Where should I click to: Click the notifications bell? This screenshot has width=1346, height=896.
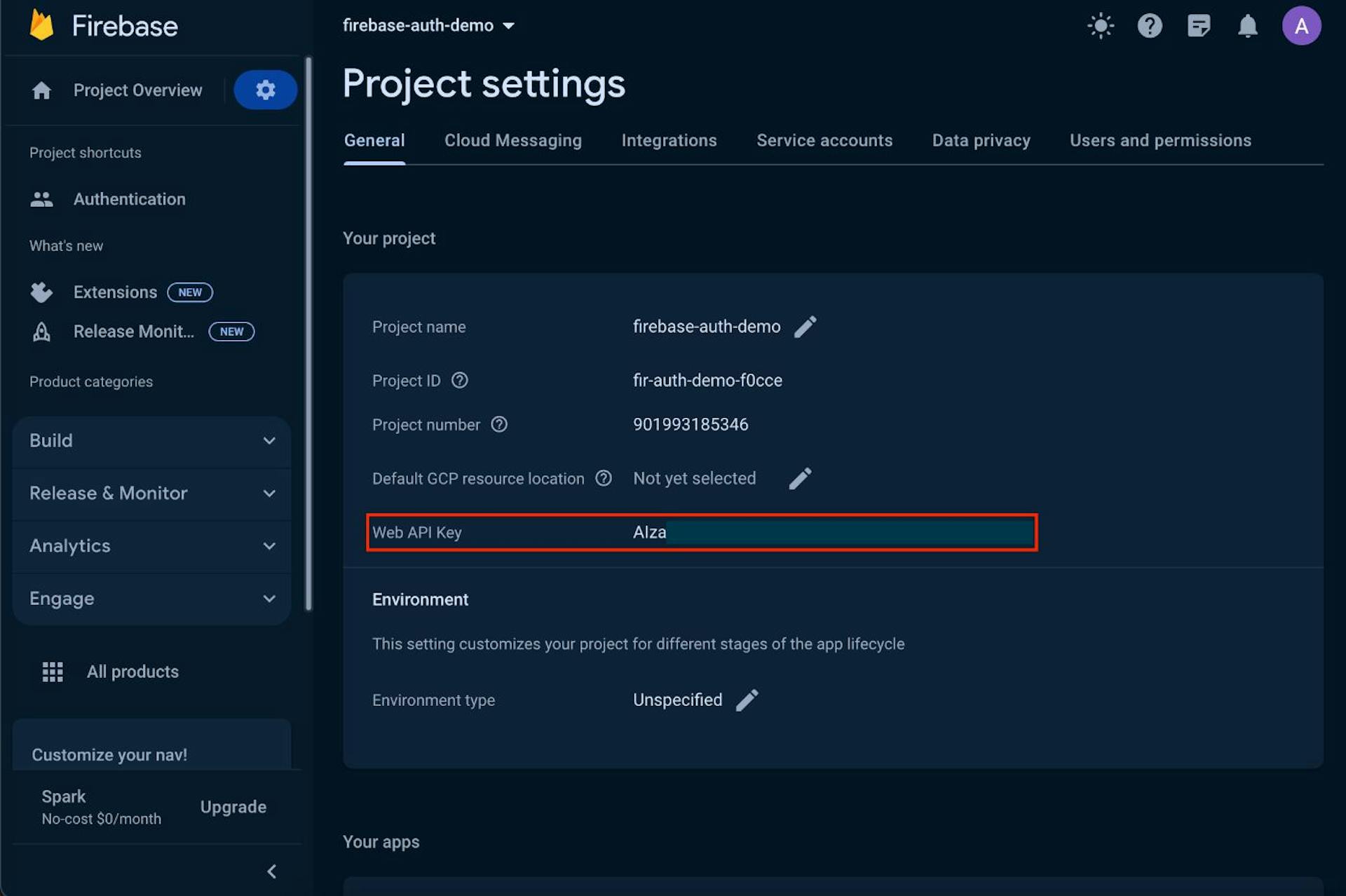(1248, 25)
